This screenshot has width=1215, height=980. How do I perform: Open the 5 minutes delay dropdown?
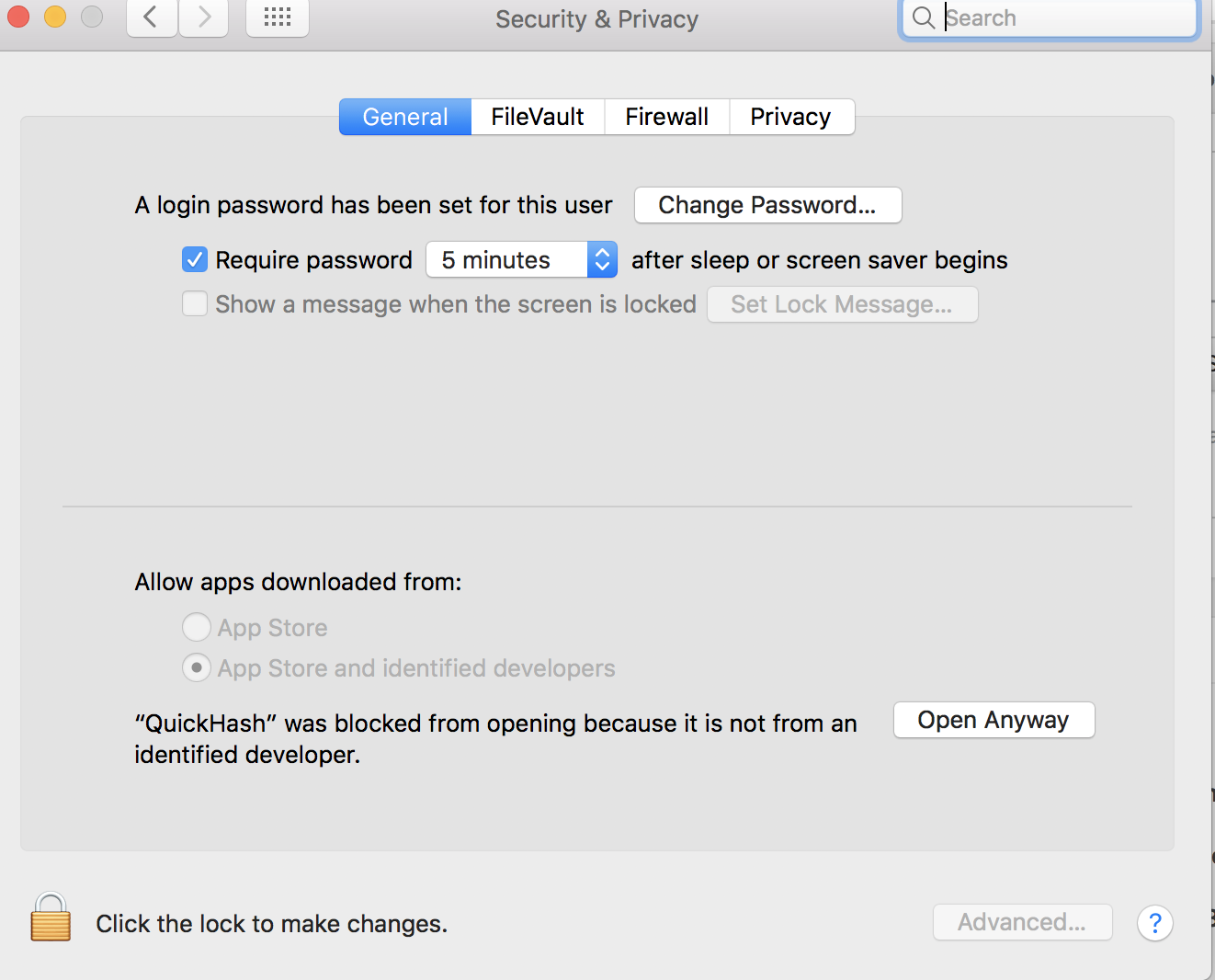[520, 260]
